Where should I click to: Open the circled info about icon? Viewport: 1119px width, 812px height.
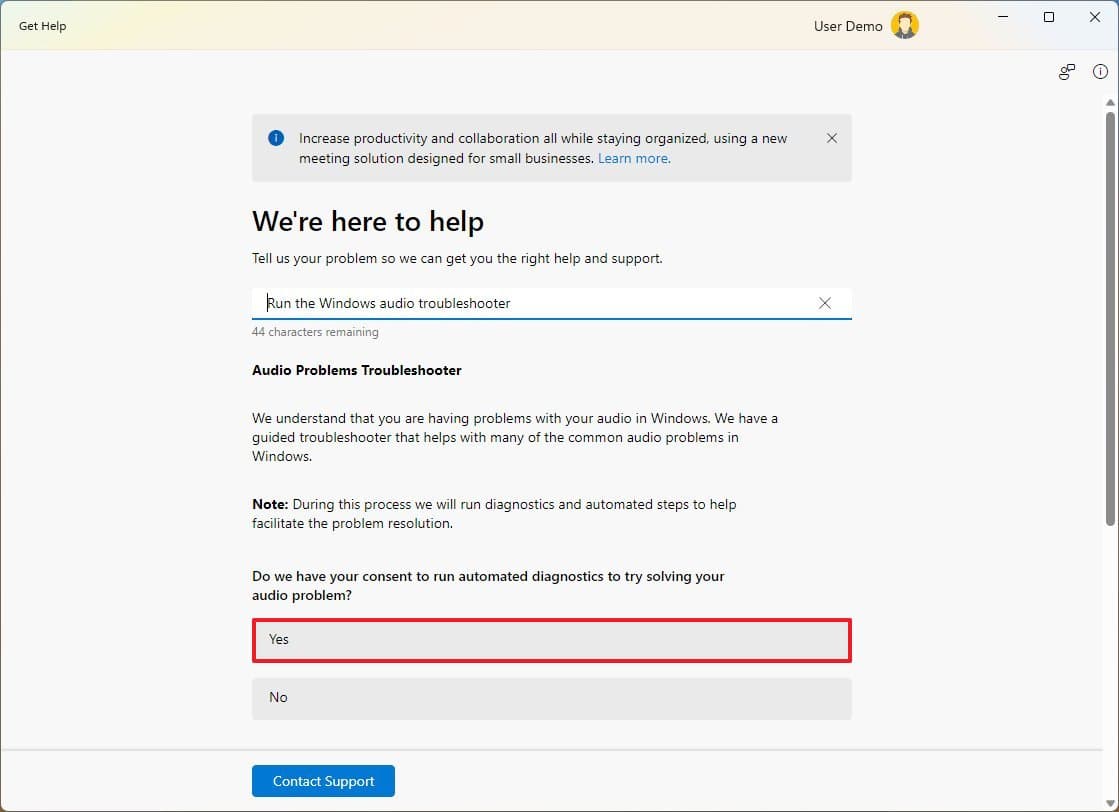1100,72
